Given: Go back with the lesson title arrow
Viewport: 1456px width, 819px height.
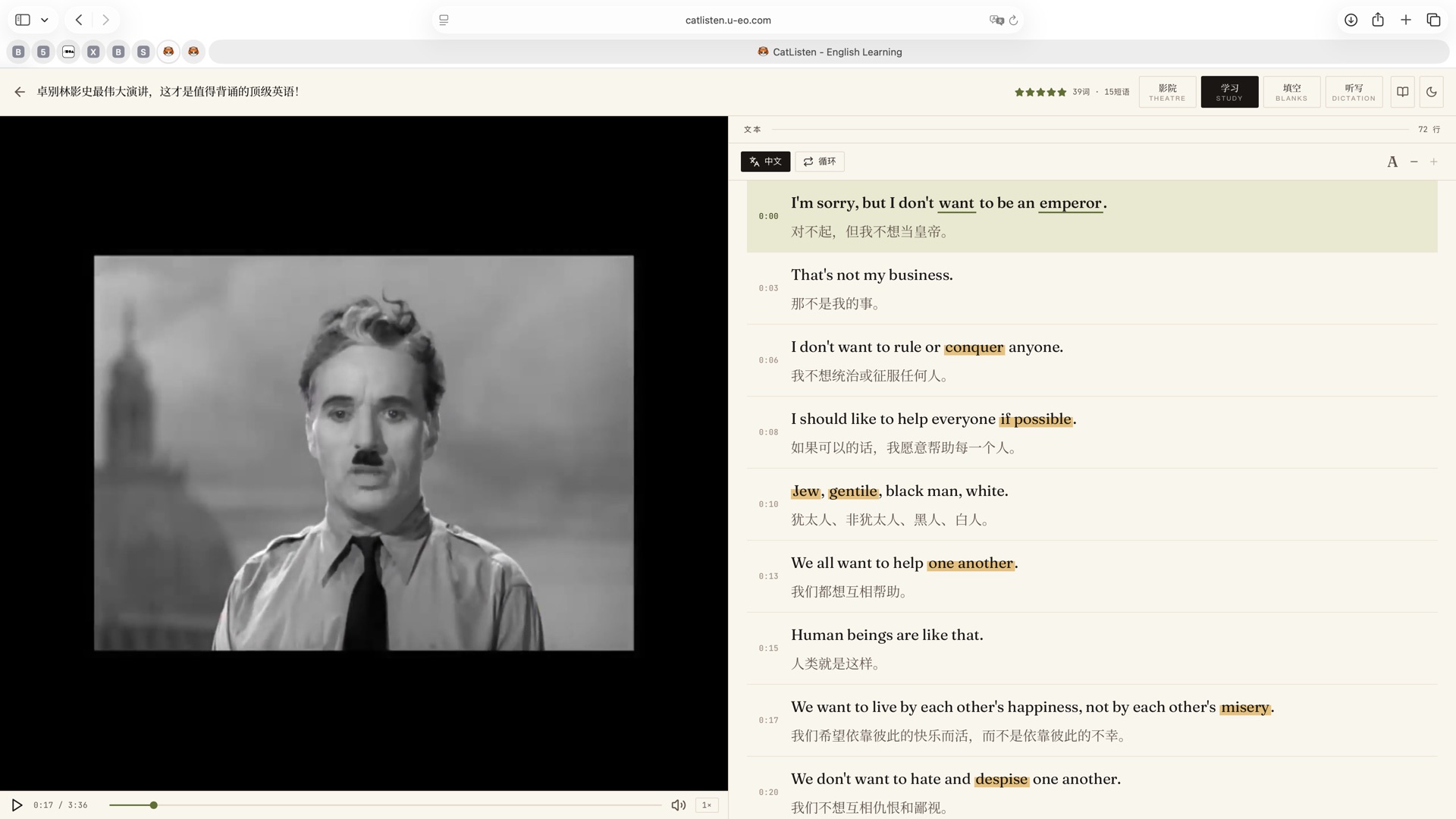Looking at the screenshot, I should coord(20,92).
